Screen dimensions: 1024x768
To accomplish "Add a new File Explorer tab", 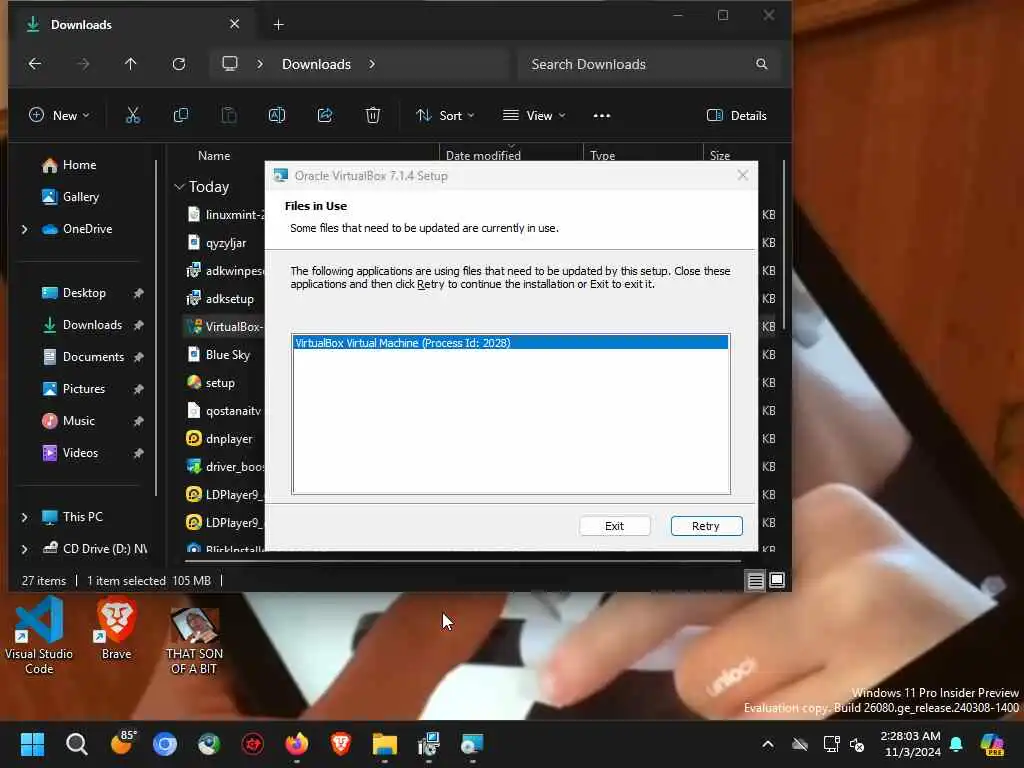I will (278, 25).
